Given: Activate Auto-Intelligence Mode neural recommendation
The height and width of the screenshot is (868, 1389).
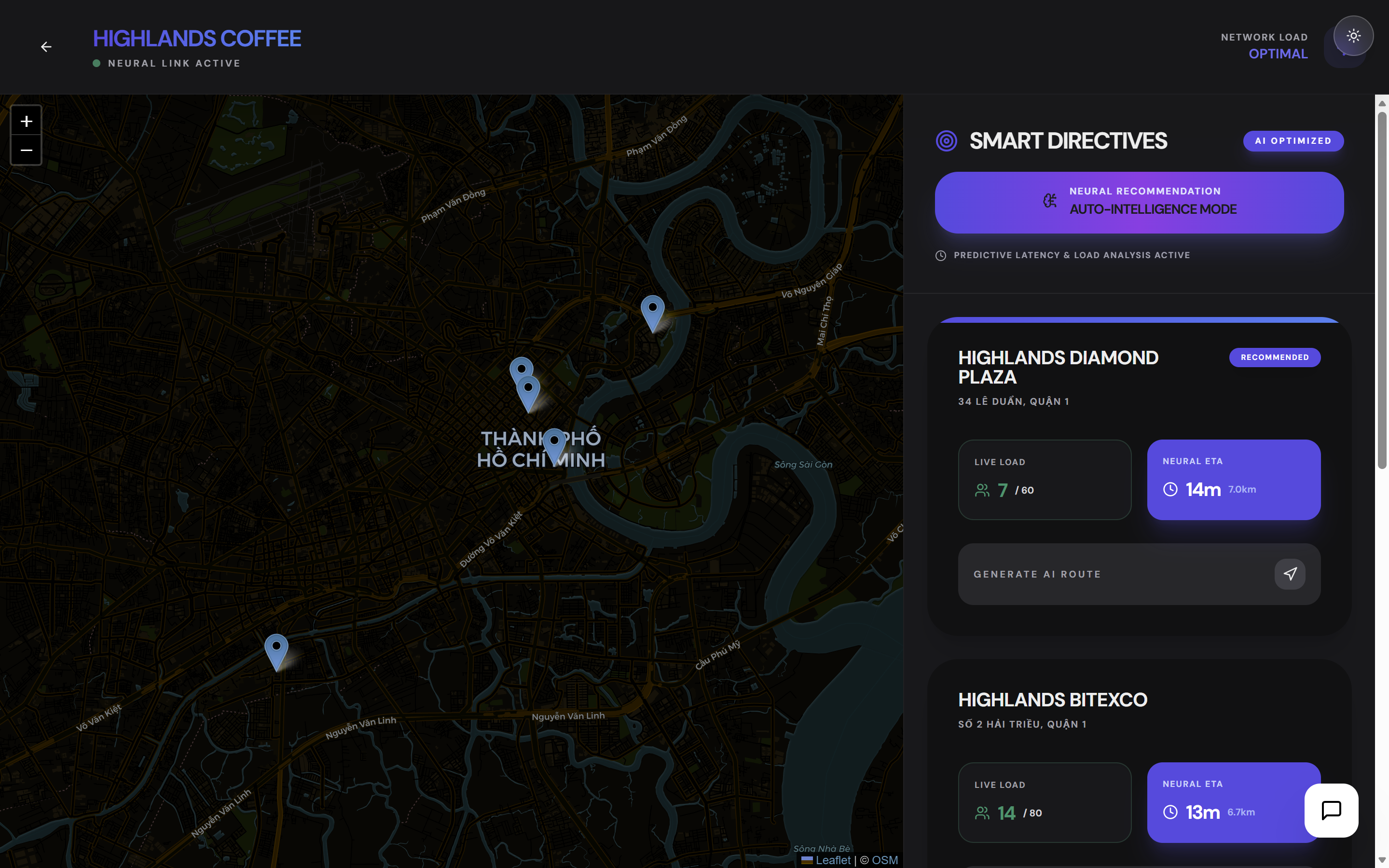Looking at the screenshot, I should (x=1139, y=202).
